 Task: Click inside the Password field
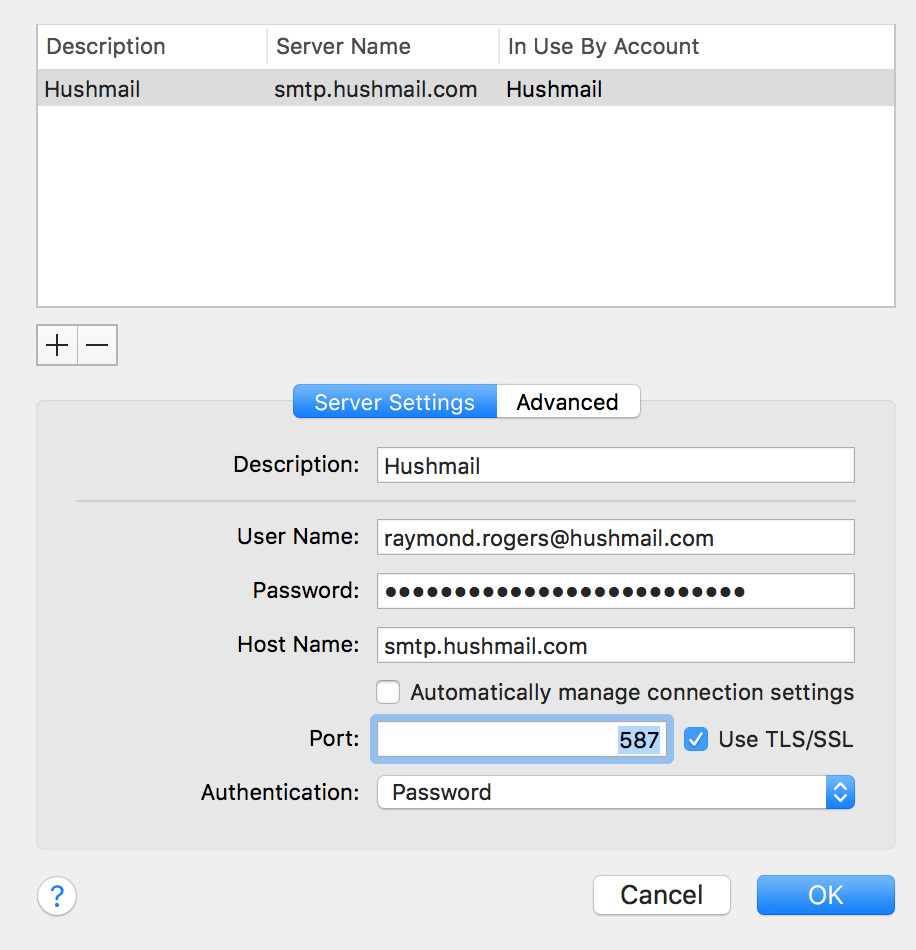(615, 592)
